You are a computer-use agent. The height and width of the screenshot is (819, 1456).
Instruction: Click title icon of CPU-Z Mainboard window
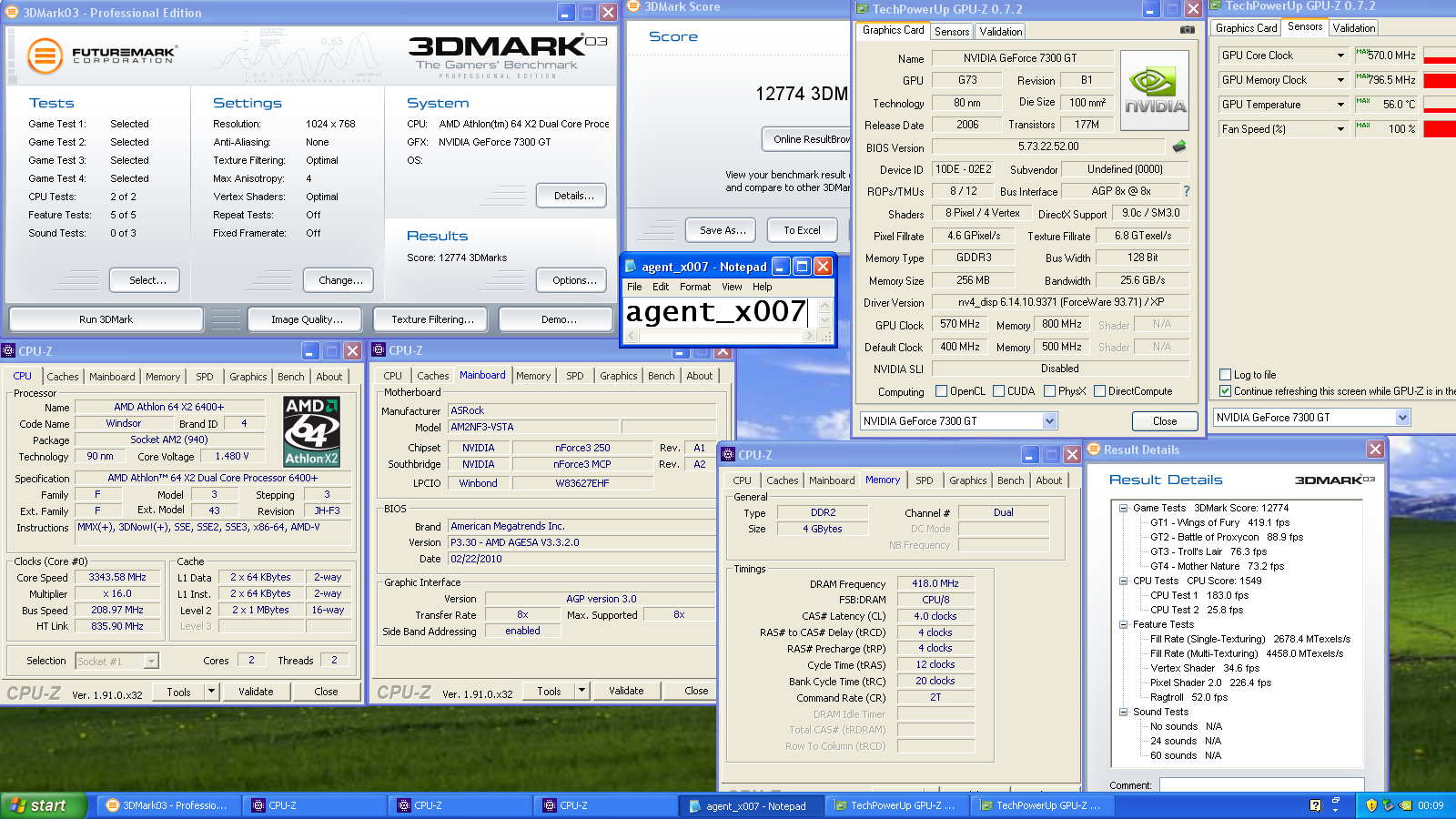(x=379, y=349)
